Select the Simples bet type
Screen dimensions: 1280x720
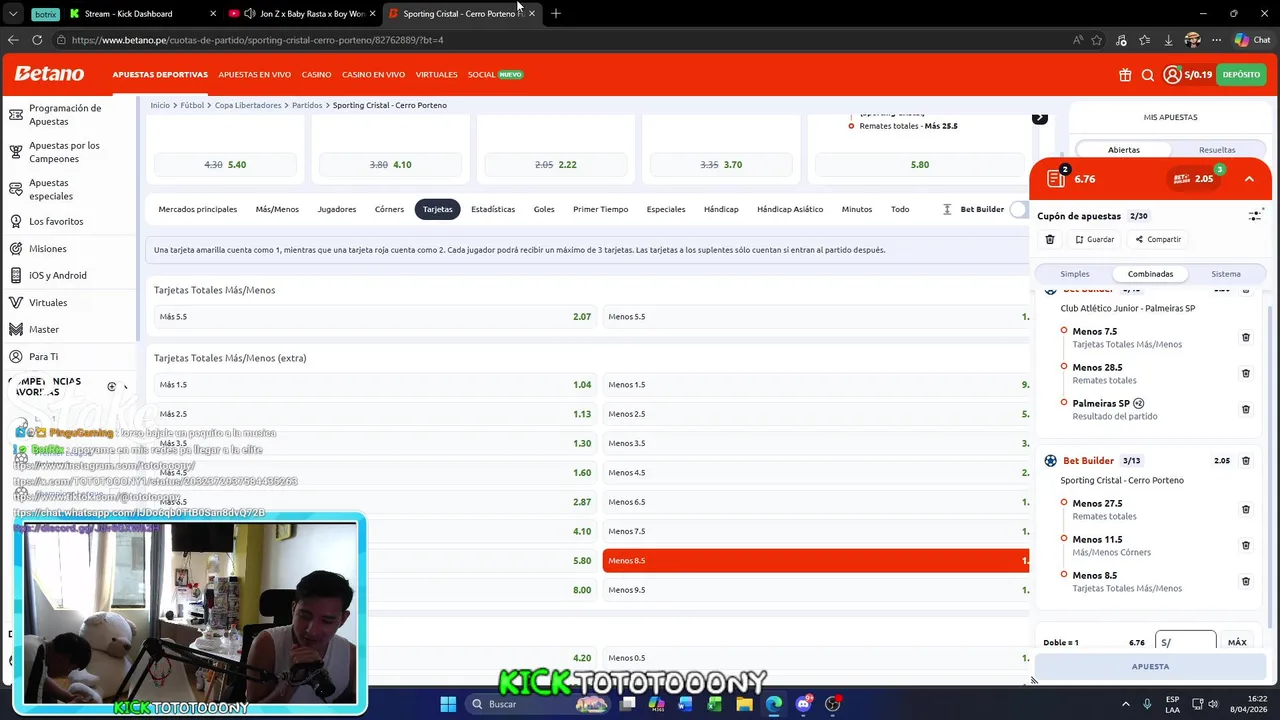pyautogui.click(x=1075, y=274)
